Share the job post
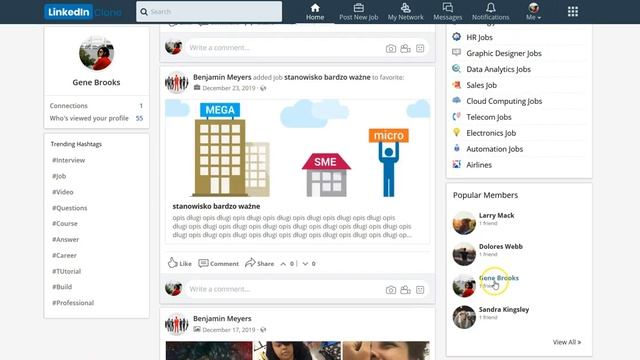The image size is (640, 360). [x=260, y=263]
